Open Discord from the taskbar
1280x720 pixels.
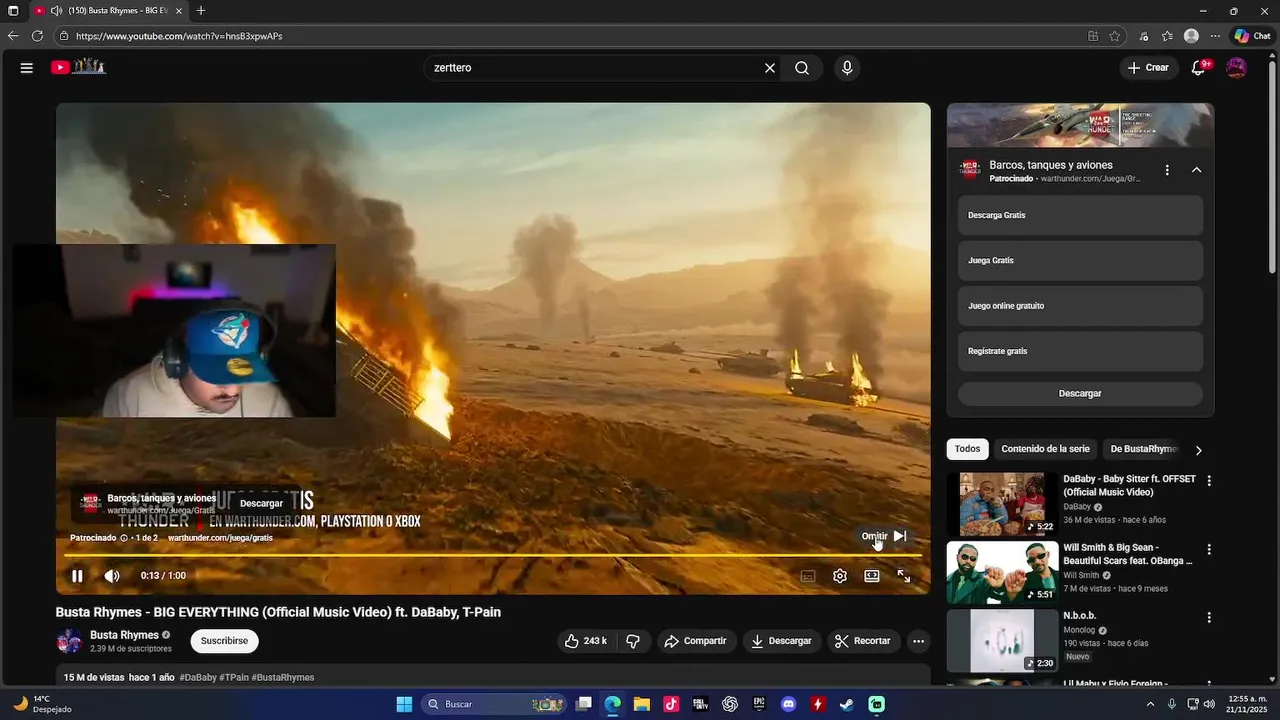[789, 704]
